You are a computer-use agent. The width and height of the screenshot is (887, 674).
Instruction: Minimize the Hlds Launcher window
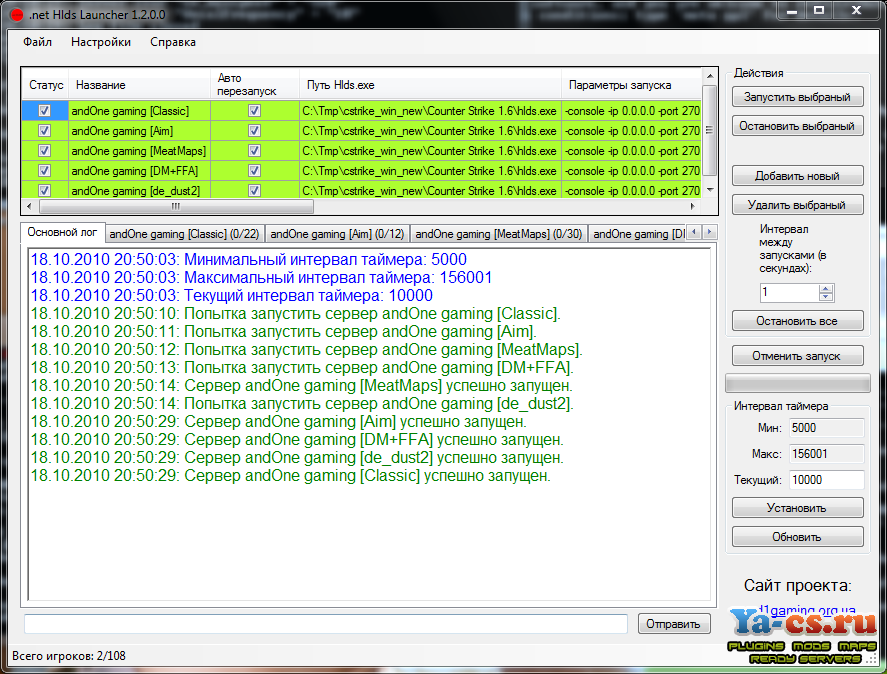tap(792, 10)
